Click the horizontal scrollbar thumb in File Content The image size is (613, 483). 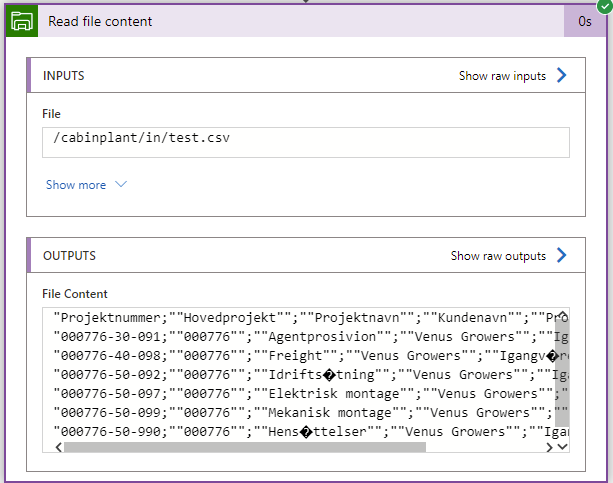[245, 447]
